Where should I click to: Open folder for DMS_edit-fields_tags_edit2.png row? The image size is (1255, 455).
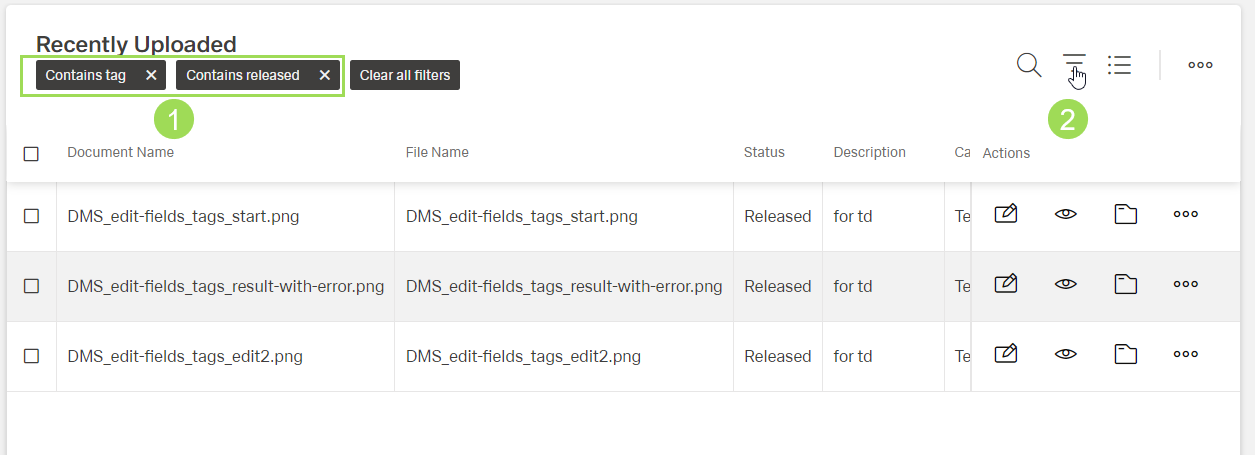coord(1126,354)
